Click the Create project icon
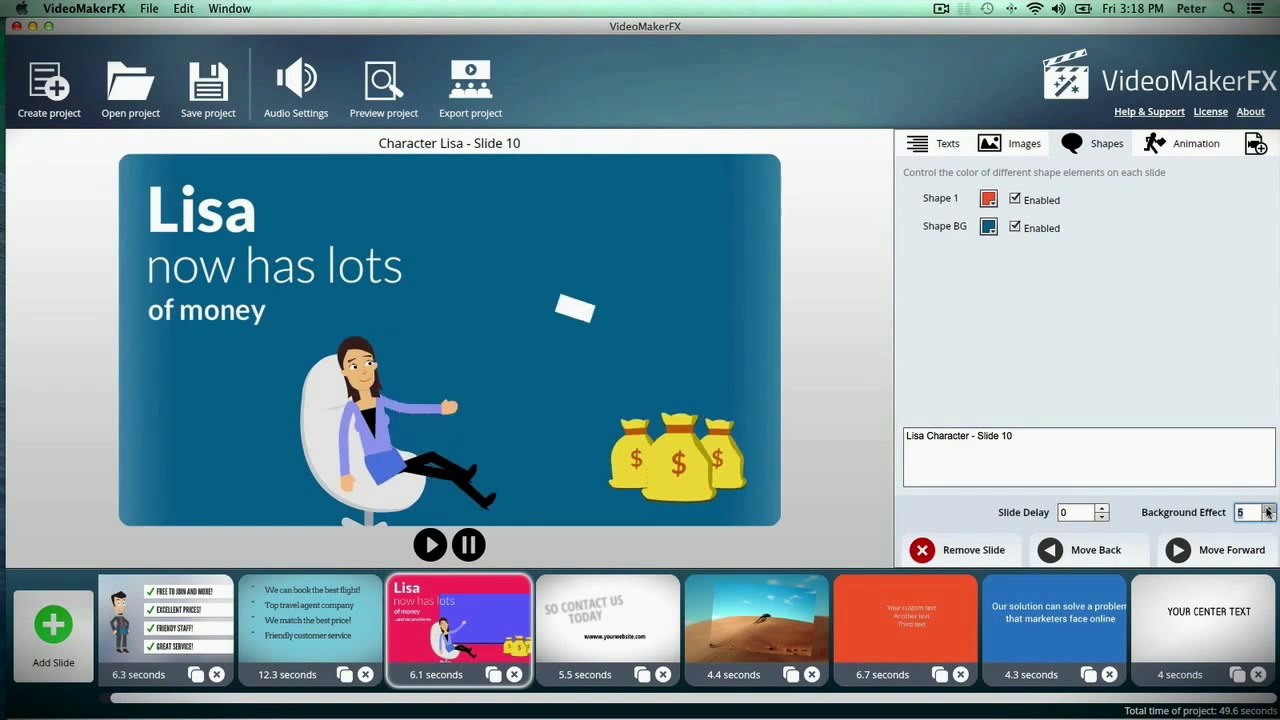This screenshot has height=720, width=1280. [49, 81]
